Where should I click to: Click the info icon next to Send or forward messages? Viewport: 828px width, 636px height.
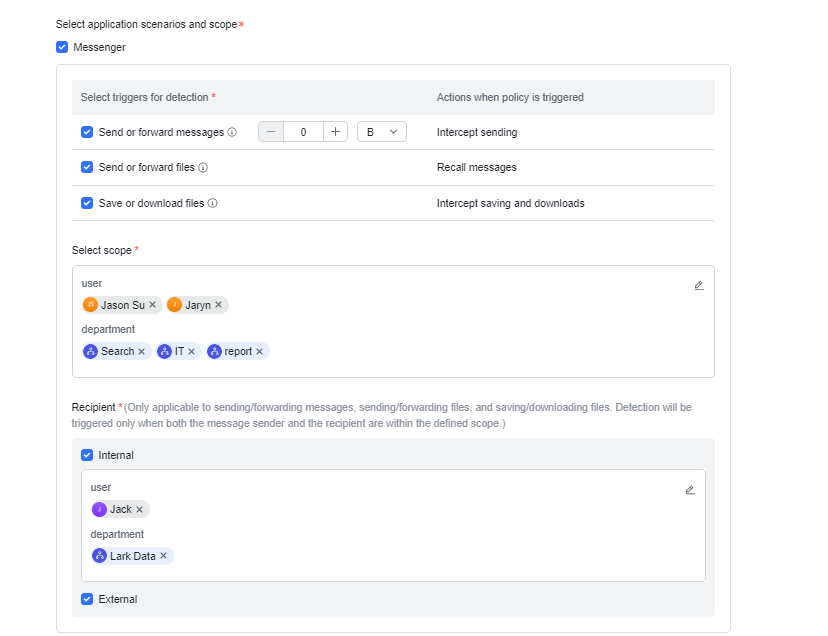[x=231, y=133]
